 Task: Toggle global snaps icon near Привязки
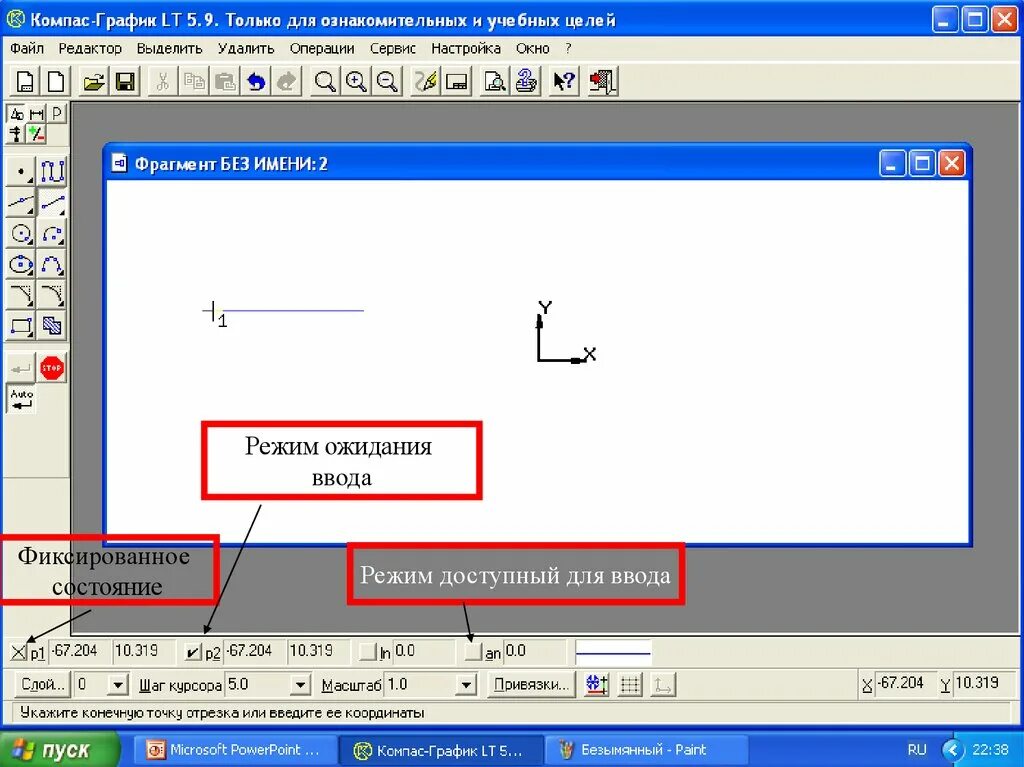(x=596, y=685)
